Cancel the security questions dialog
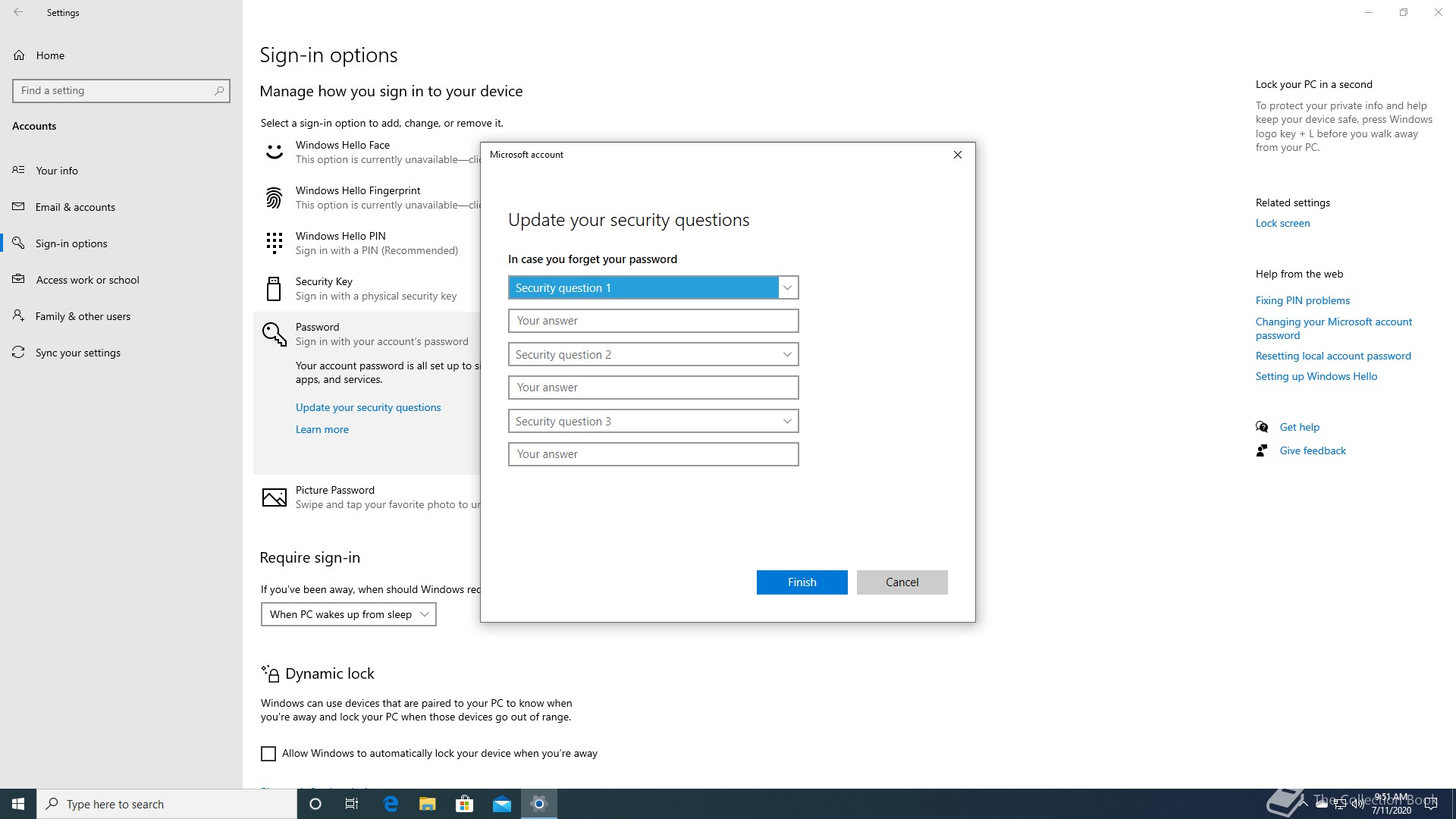 (902, 582)
